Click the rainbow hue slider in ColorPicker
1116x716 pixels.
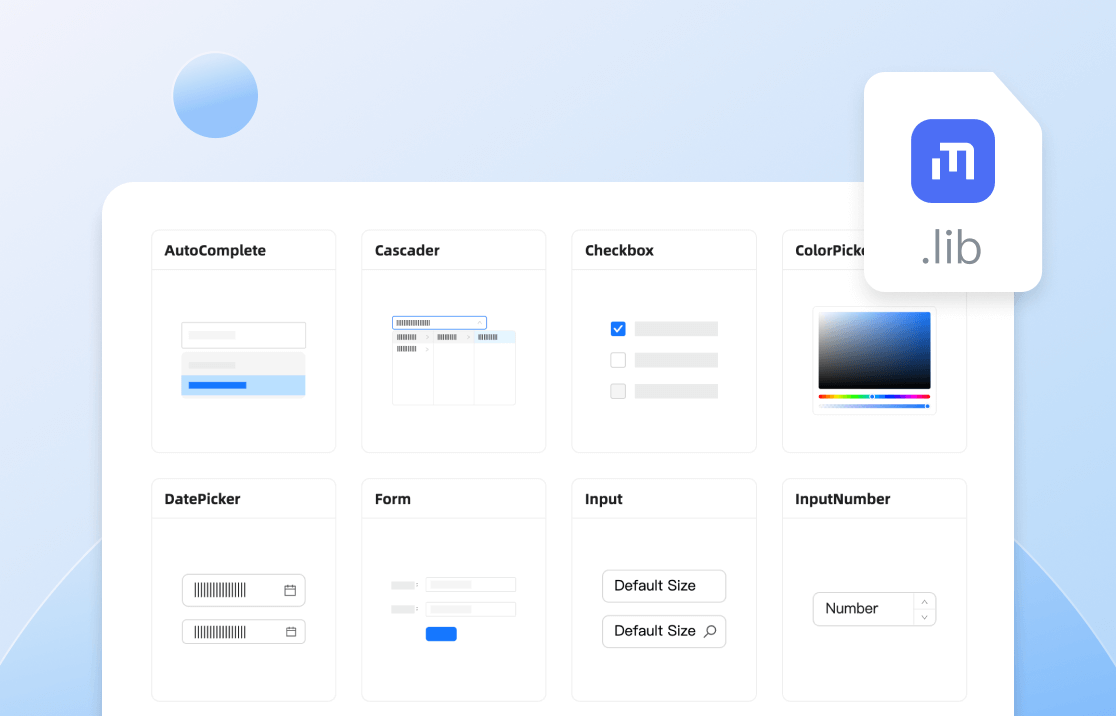[x=874, y=397]
